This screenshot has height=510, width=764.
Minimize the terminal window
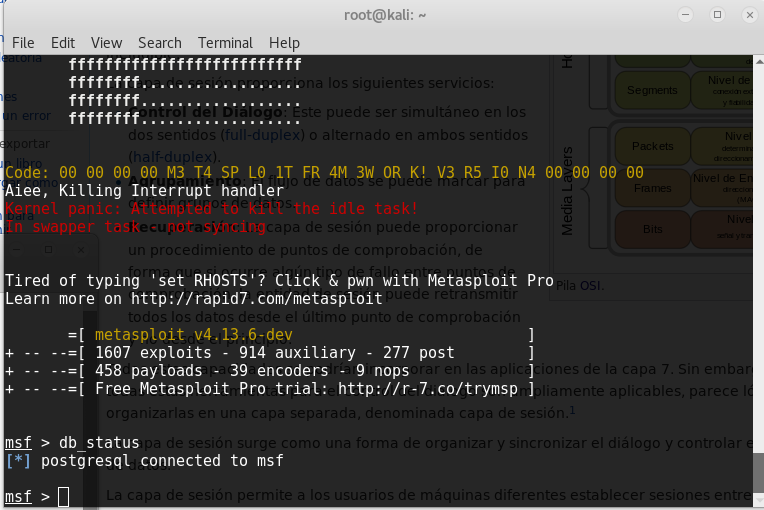point(686,15)
